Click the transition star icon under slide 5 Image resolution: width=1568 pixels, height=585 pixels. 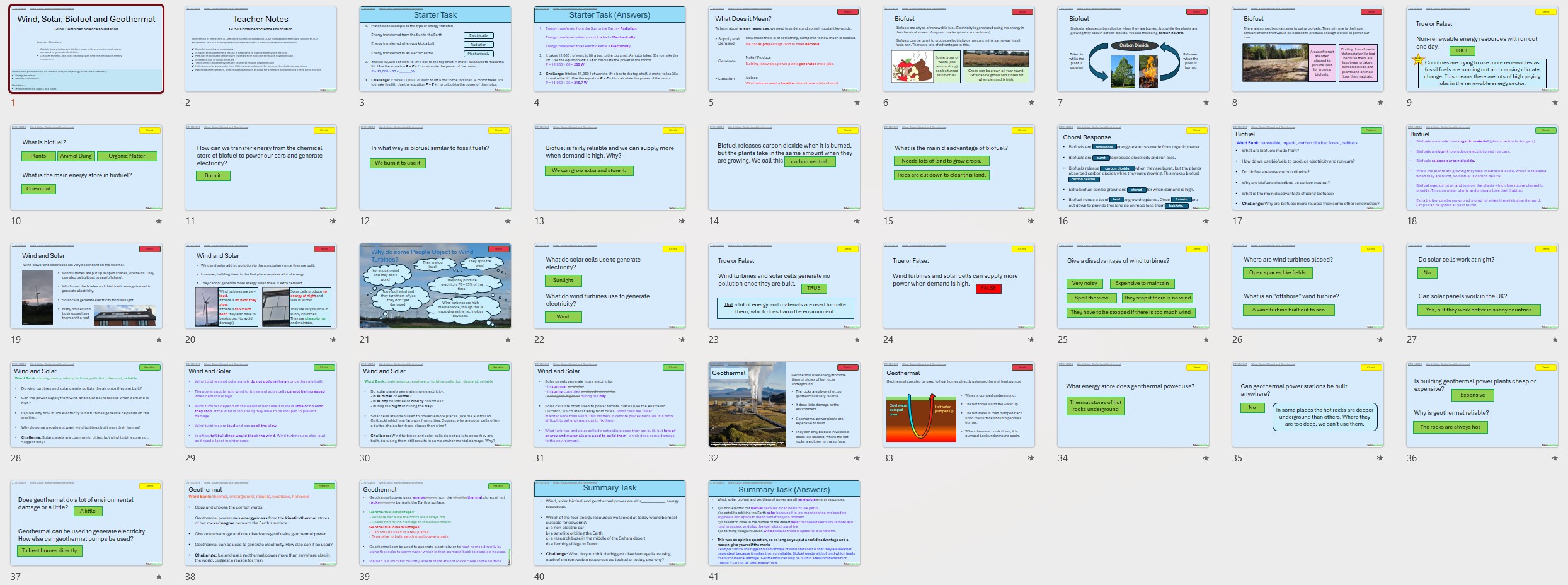[856, 103]
